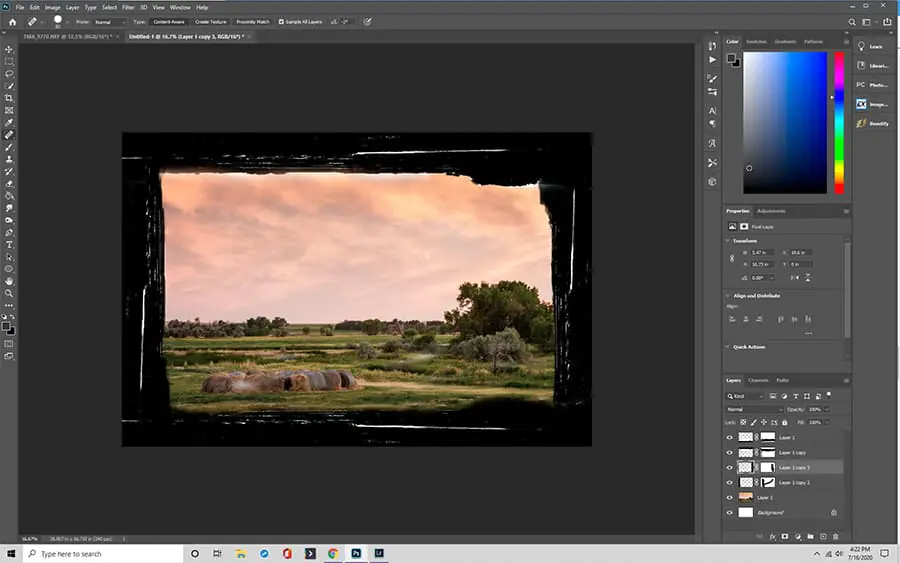Click the Content-Aware type button

169,22
